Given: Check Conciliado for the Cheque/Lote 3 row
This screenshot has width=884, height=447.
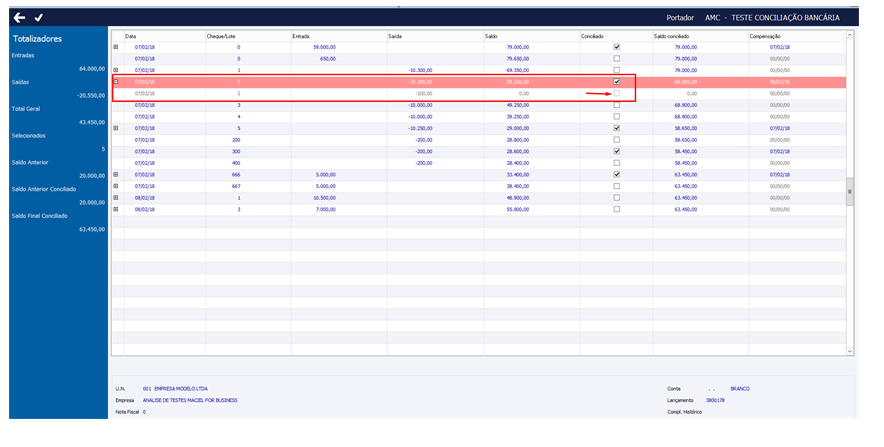Looking at the screenshot, I should pos(616,105).
